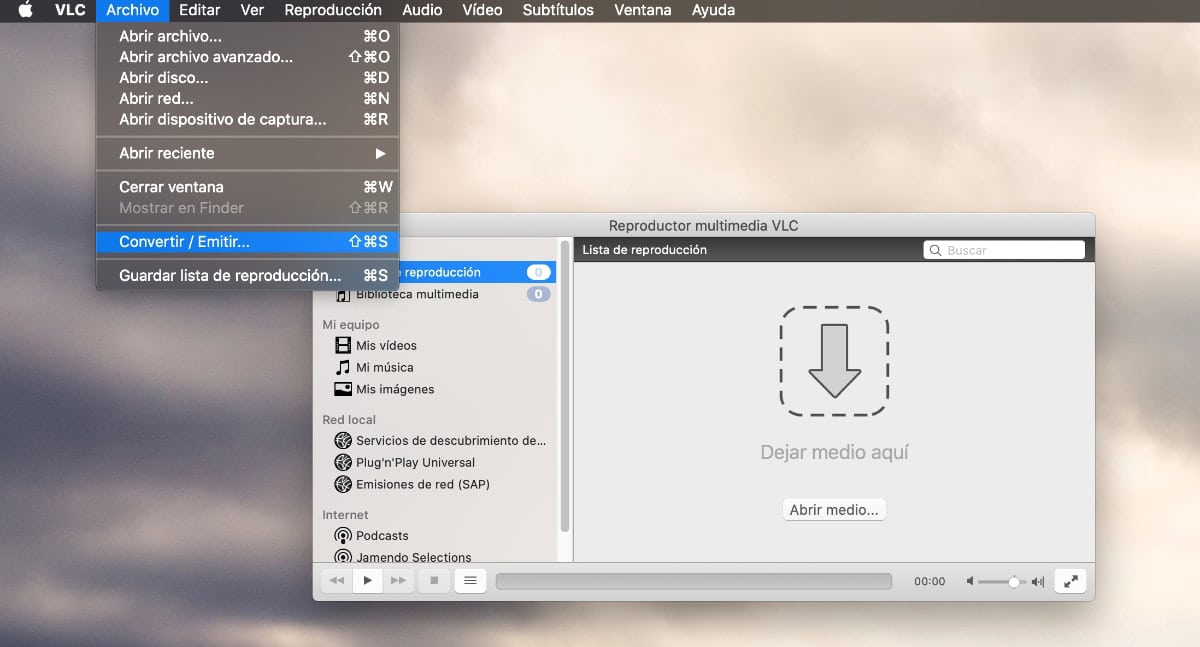Image resolution: width=1200 pixels, height=647 pixels.
Task: Click the Emisiones de red (SAP) icon
Action: tap(343, 485)
